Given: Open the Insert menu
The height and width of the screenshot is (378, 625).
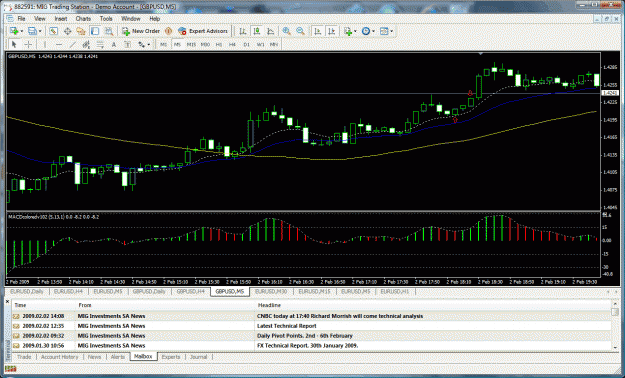Looking at the screenshot, I should tap(61, 19).
